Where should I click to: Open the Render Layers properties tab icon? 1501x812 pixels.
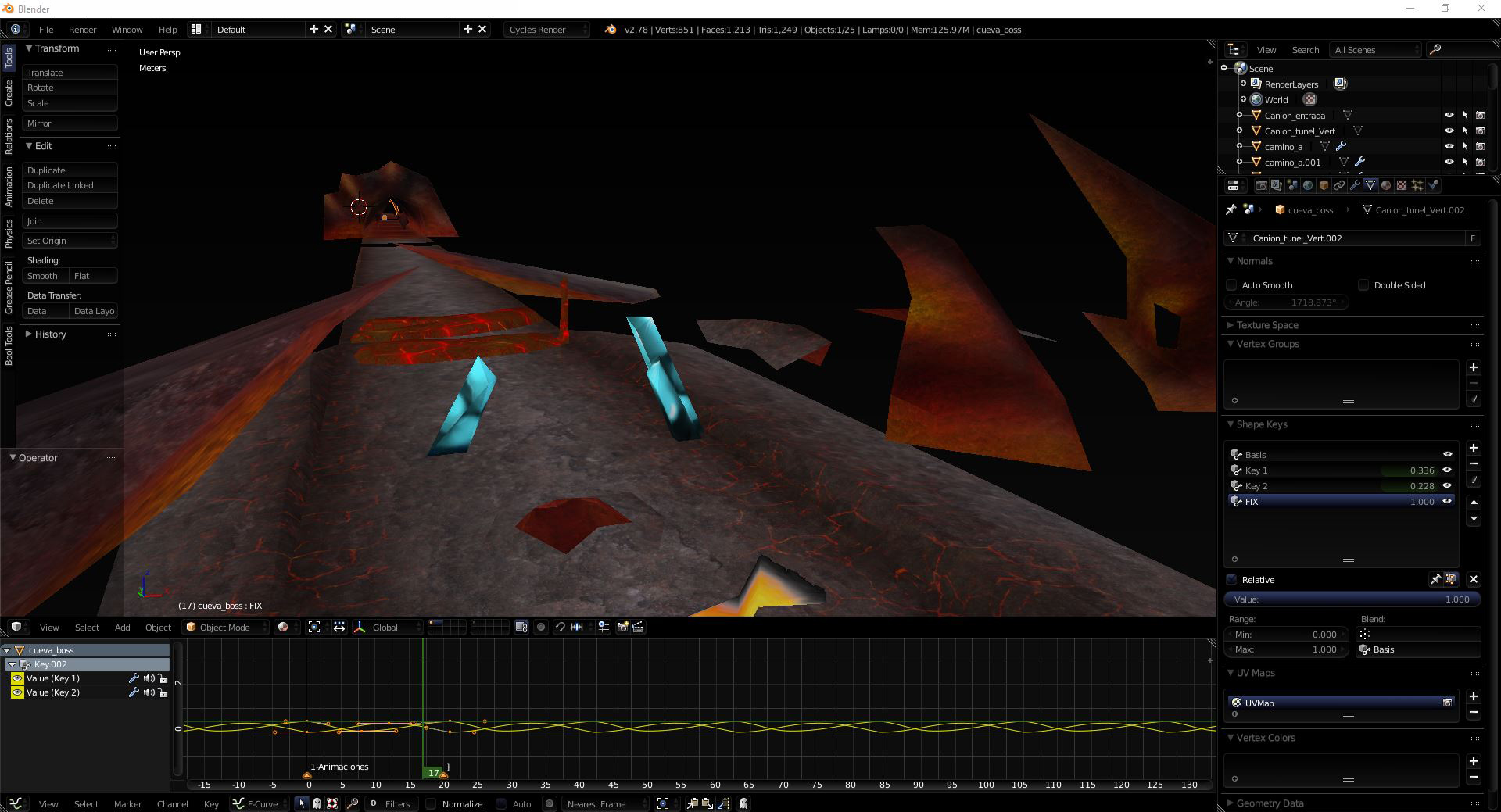coord(1277,185)
